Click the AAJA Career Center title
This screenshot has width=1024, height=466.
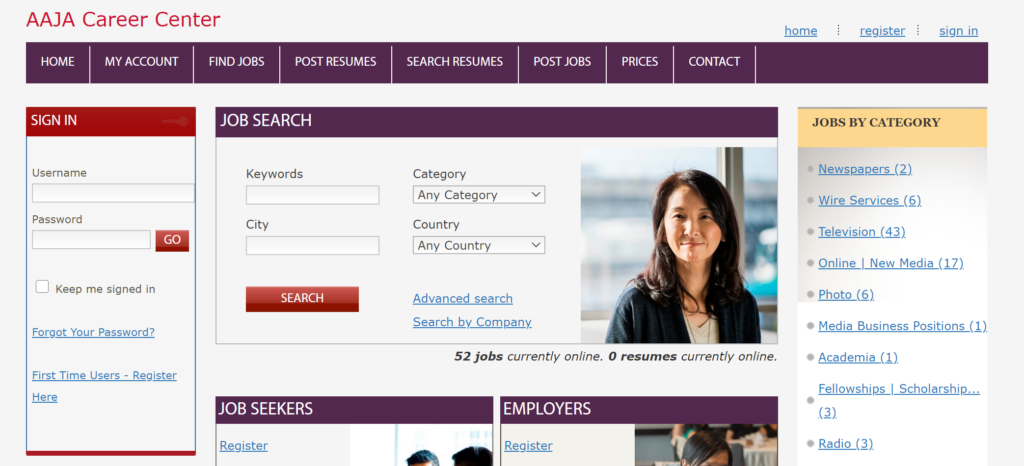pos(123,20)
